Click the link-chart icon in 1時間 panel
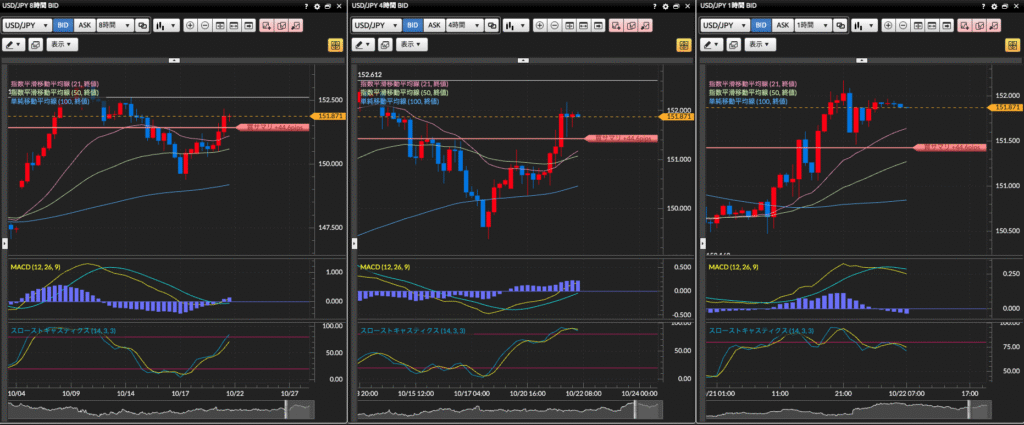 [841, 25]
